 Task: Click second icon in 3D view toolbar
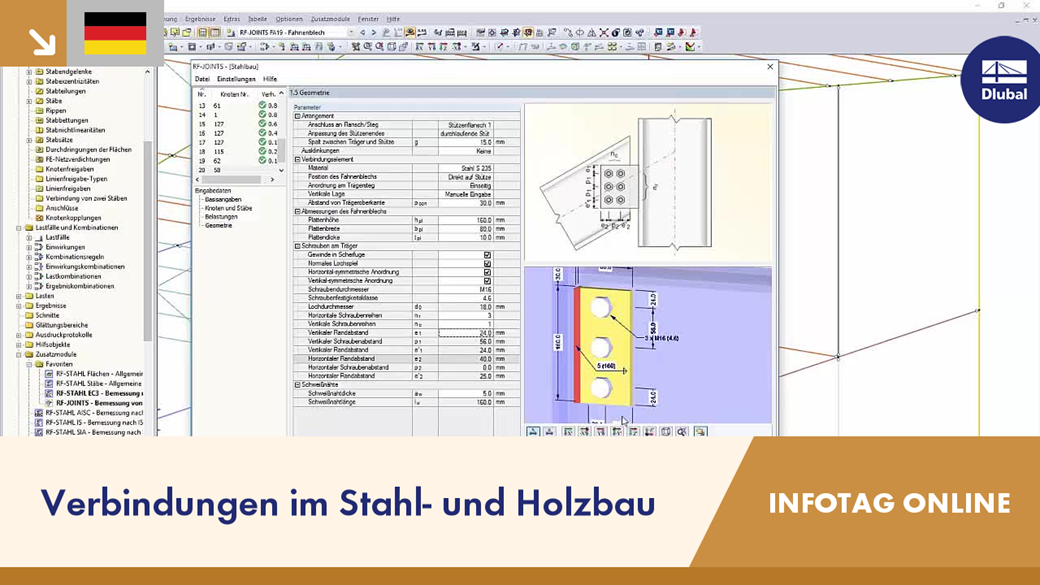550,432
